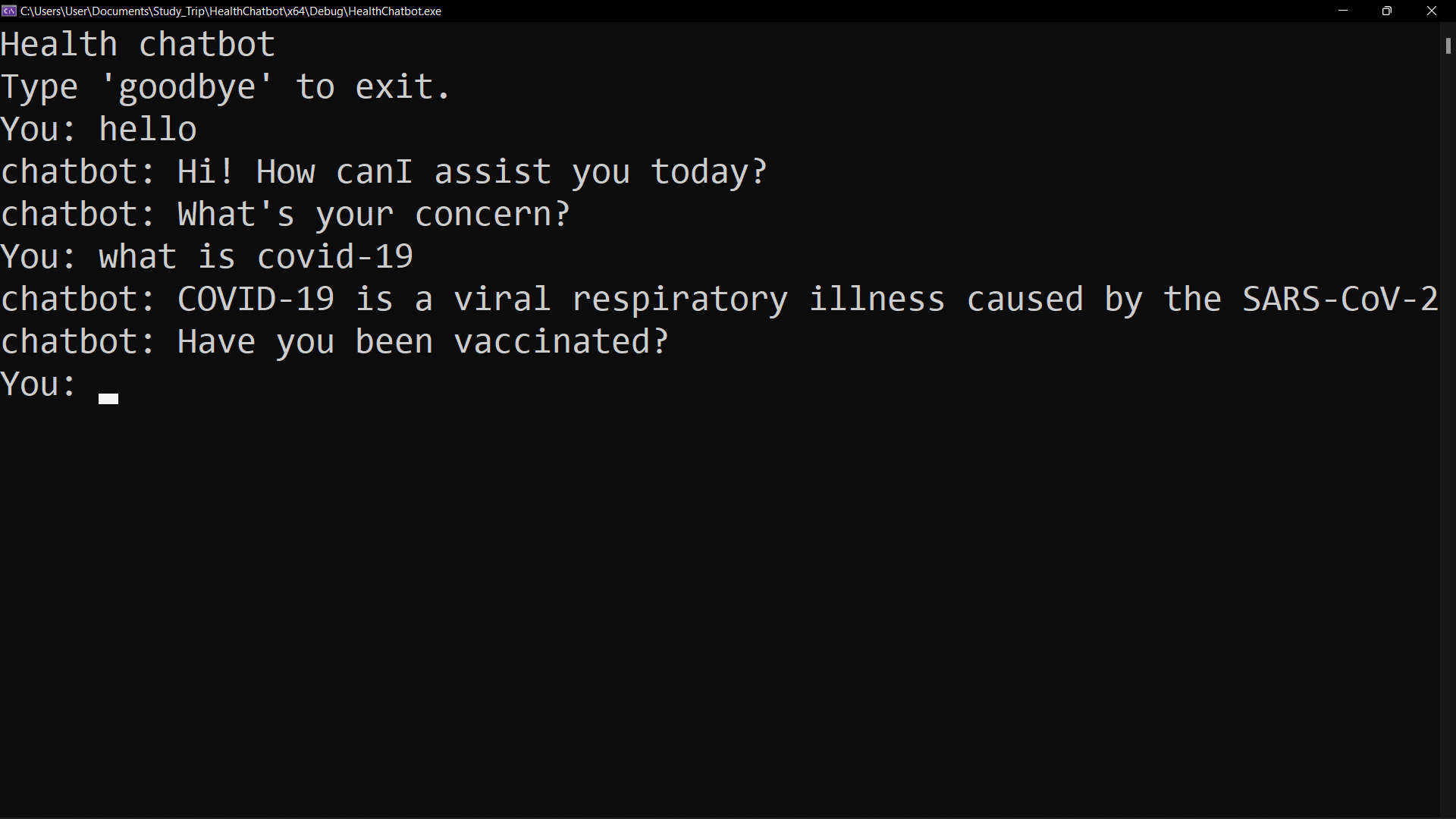Click the 'Health chatbot' heading line
The width and height of the screenshot is (1456, 819).
pyautogui.click(x=137, y=45)
